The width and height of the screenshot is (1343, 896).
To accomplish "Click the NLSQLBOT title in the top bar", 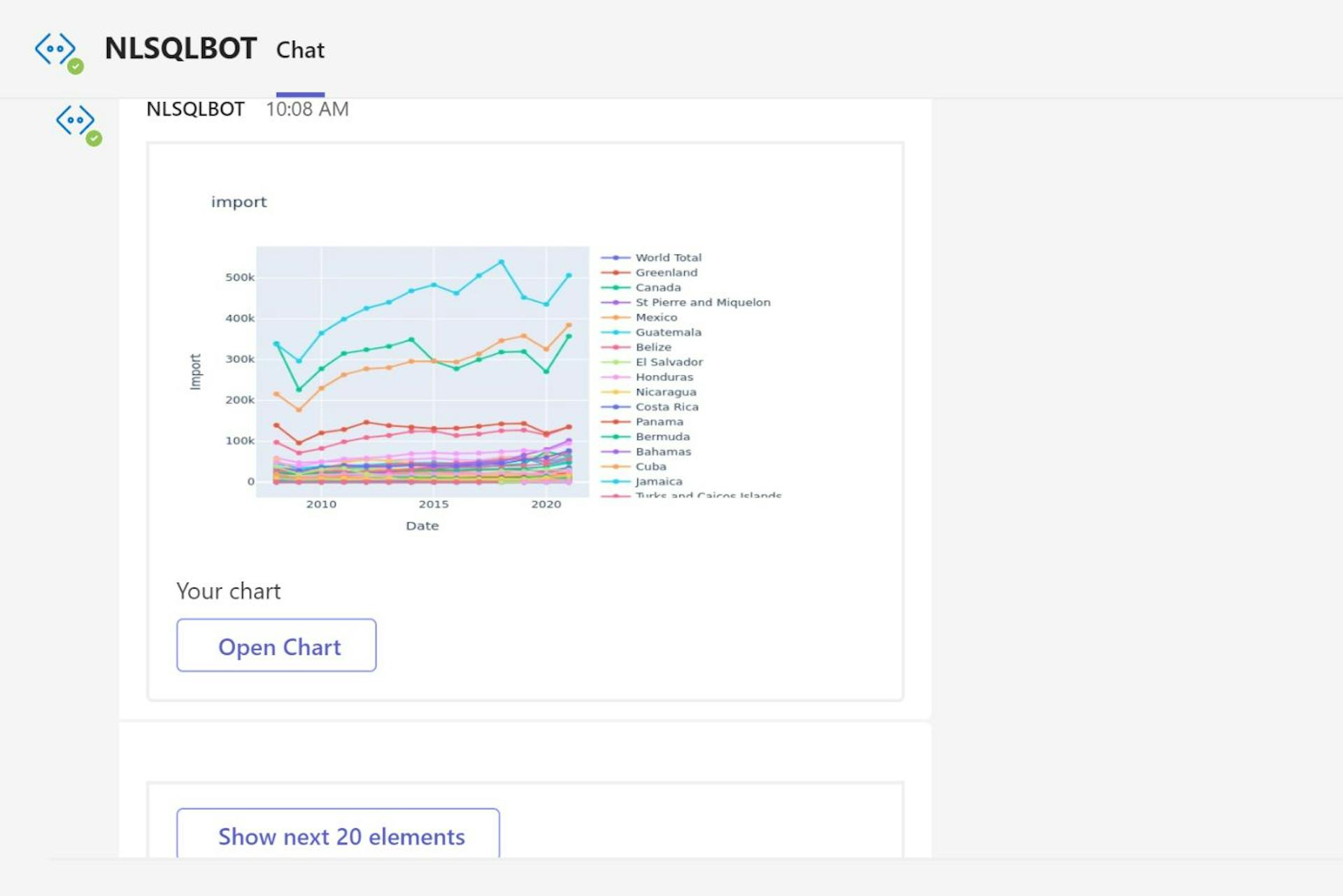I will coord(180,48).
